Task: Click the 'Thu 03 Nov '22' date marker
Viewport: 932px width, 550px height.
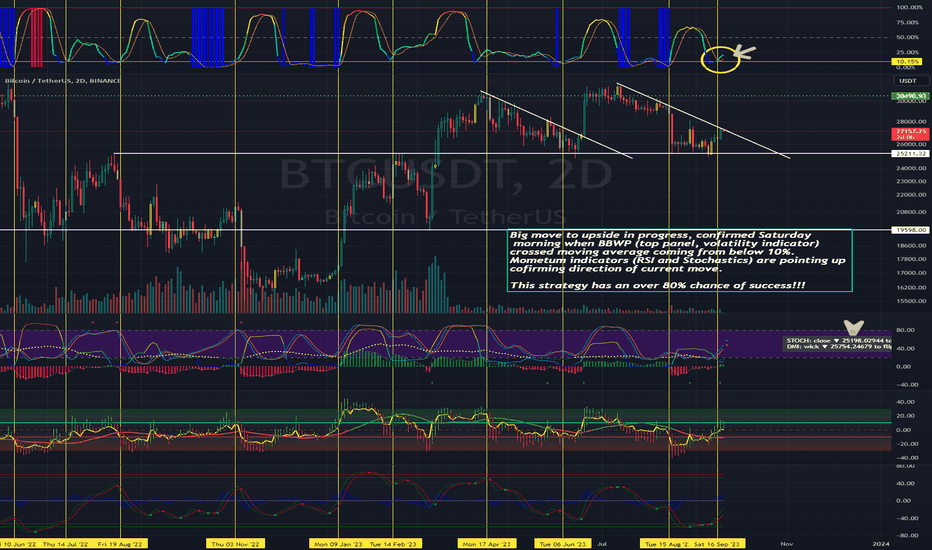Action: [235, 544]
